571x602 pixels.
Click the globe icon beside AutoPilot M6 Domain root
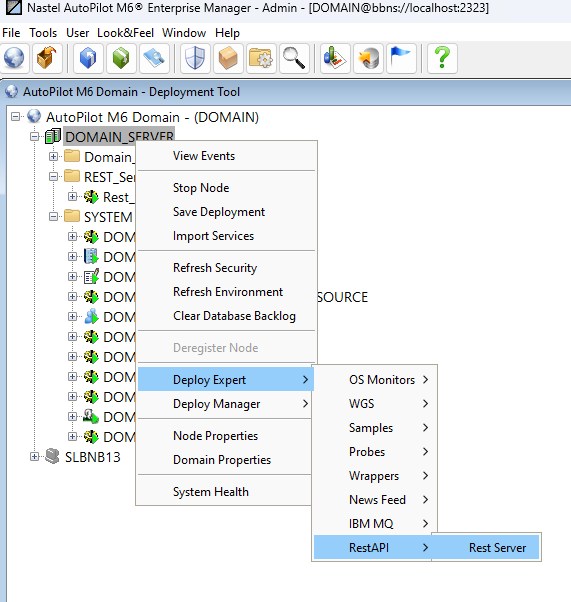(x=34, y=116)
